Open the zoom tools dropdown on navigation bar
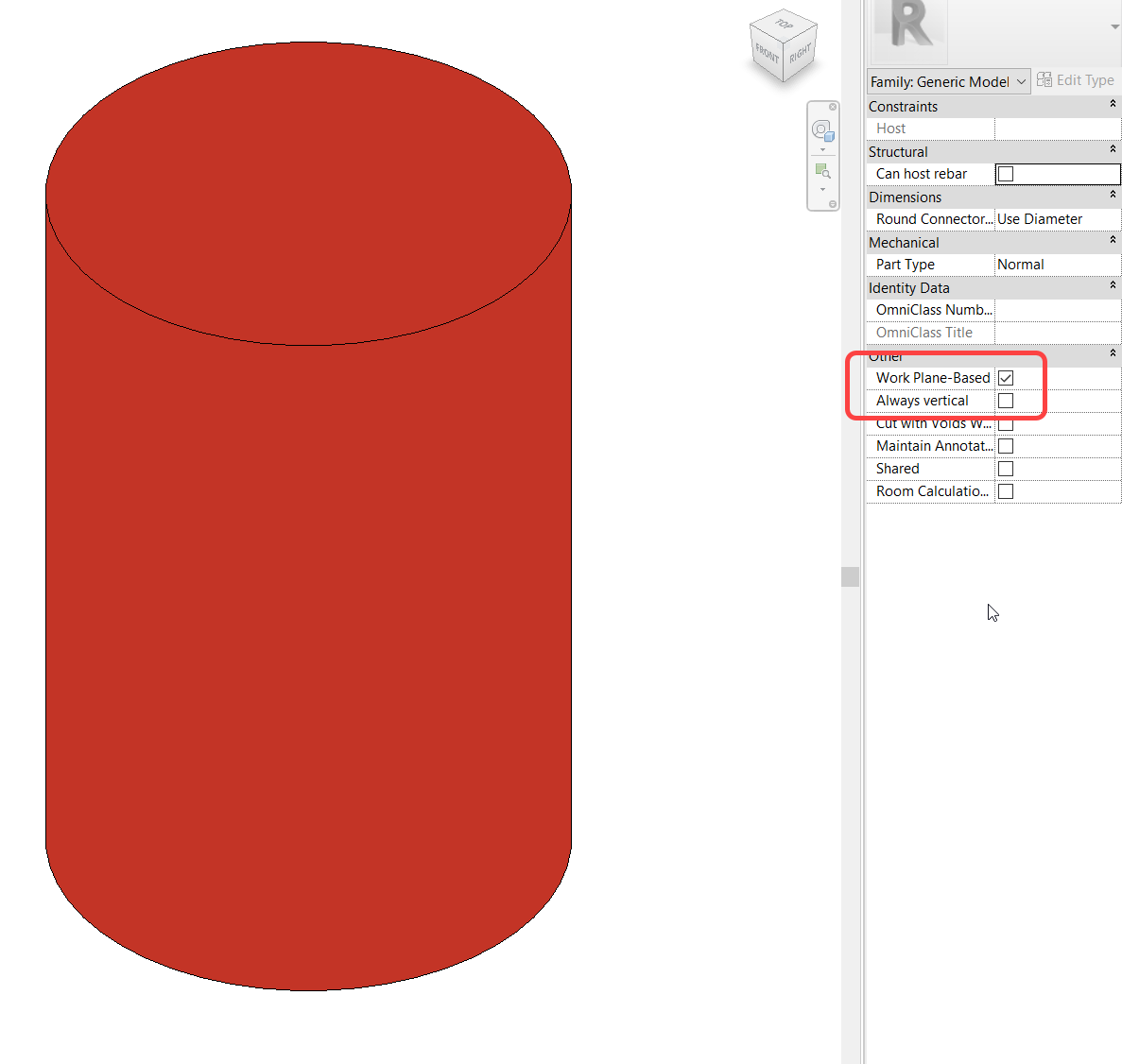The height and width of the screenshot is (1064, 1122). (x=821, y=188)
